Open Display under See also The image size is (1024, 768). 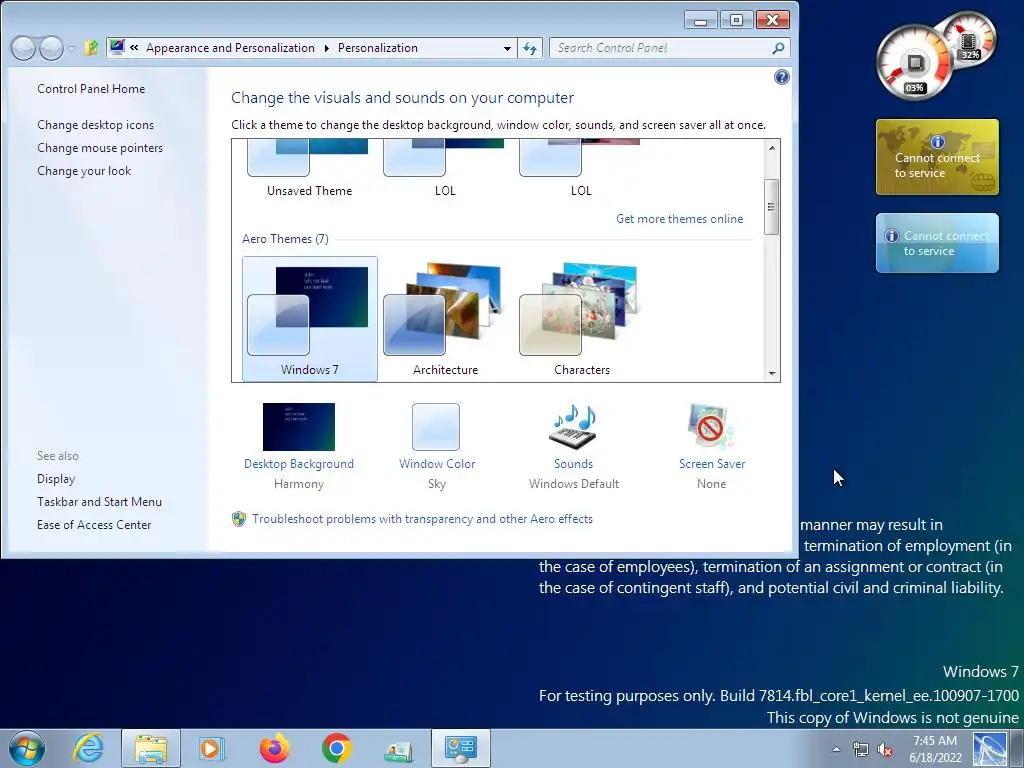point(56,479)
